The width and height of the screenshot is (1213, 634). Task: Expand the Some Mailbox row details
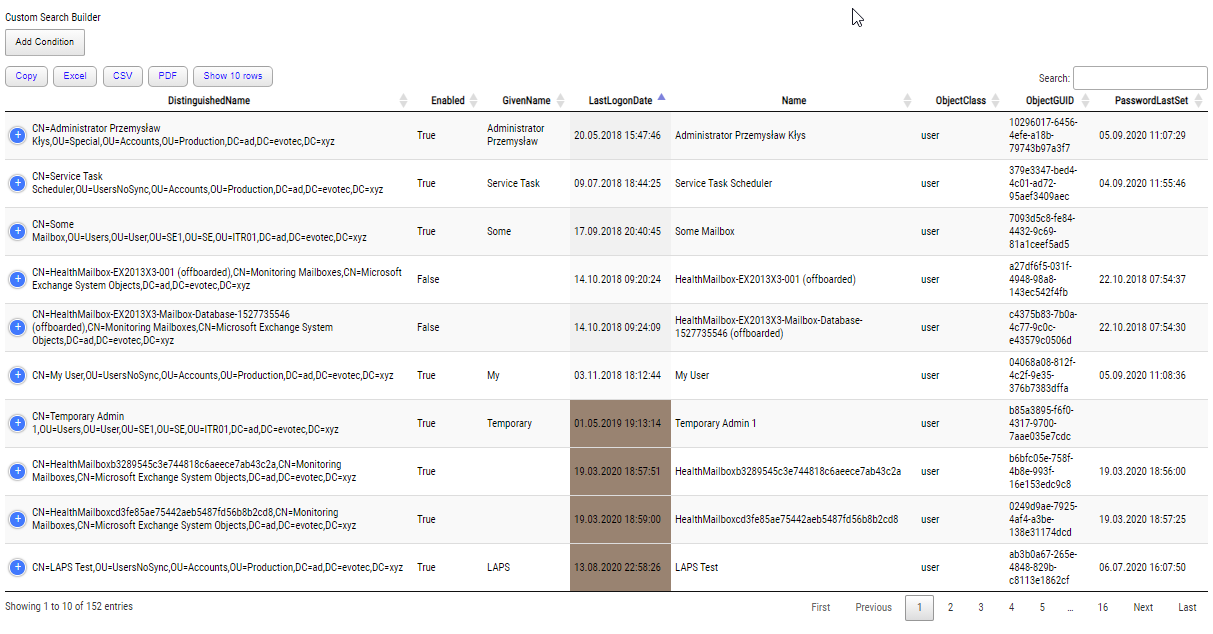pyautogui.click(x=16, y=231)
